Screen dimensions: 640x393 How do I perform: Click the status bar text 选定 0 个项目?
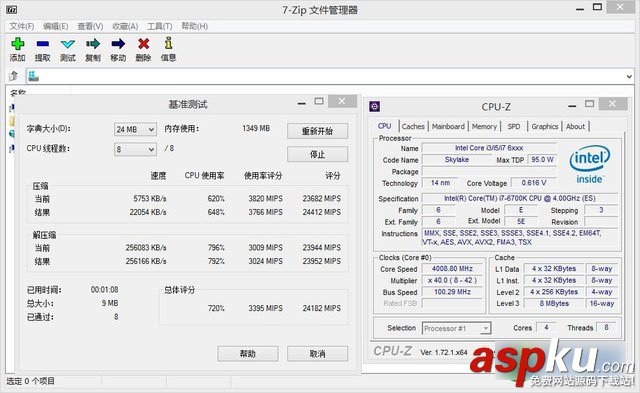(31, 381)
